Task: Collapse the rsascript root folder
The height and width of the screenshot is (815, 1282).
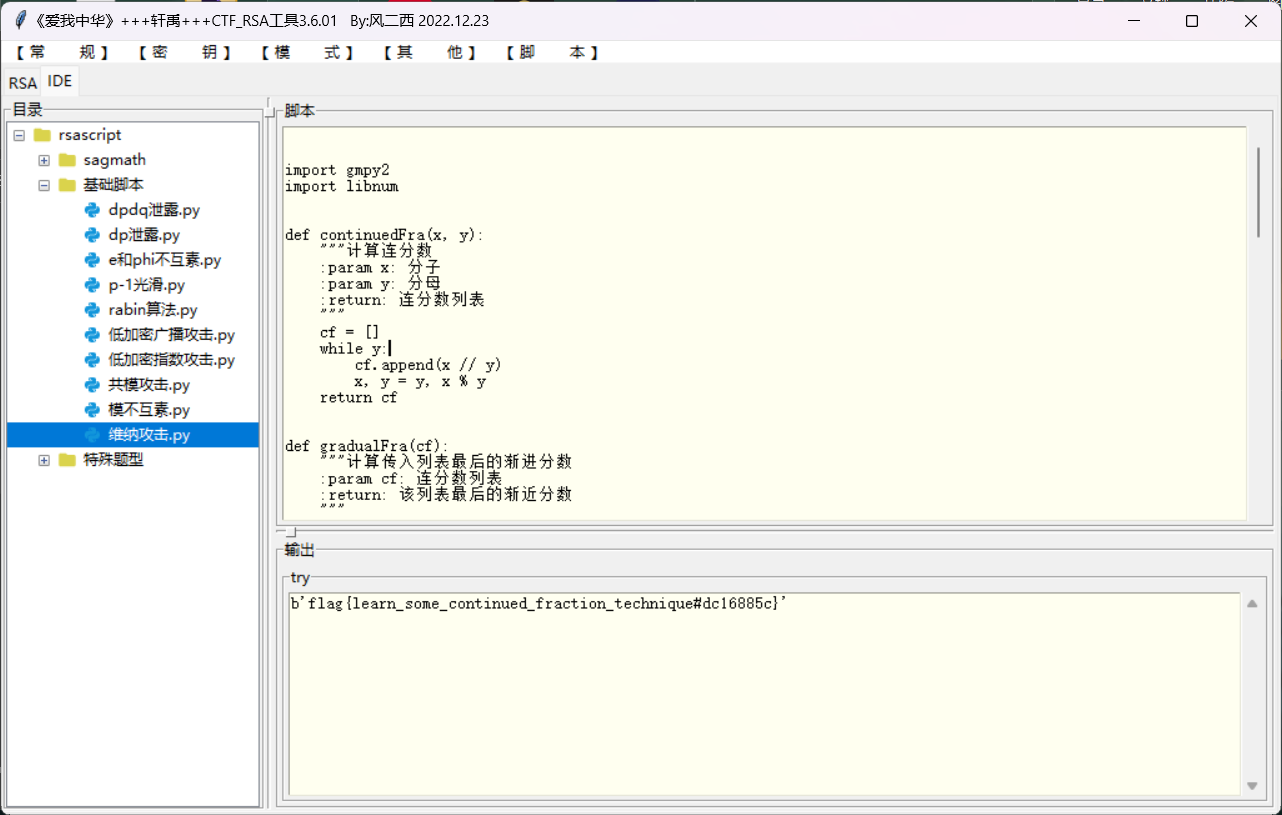Action: pos(19,135)
